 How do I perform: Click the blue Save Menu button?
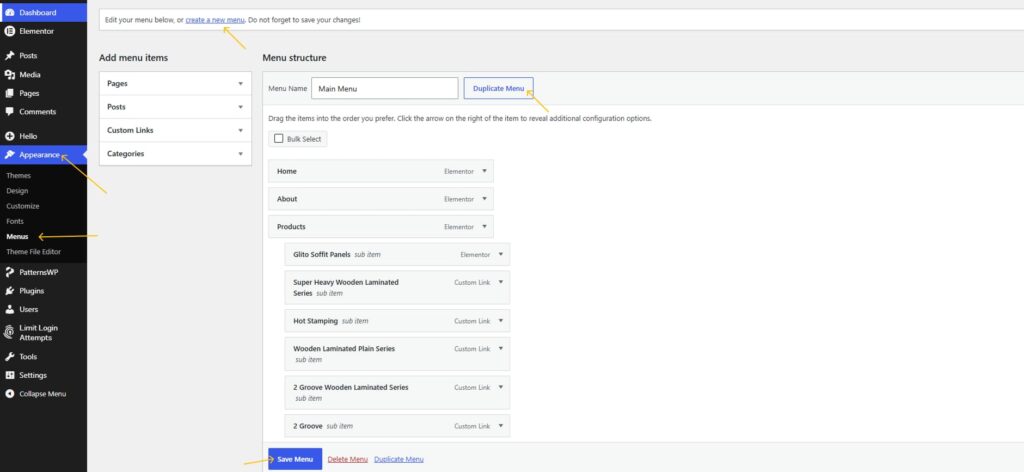295,459
